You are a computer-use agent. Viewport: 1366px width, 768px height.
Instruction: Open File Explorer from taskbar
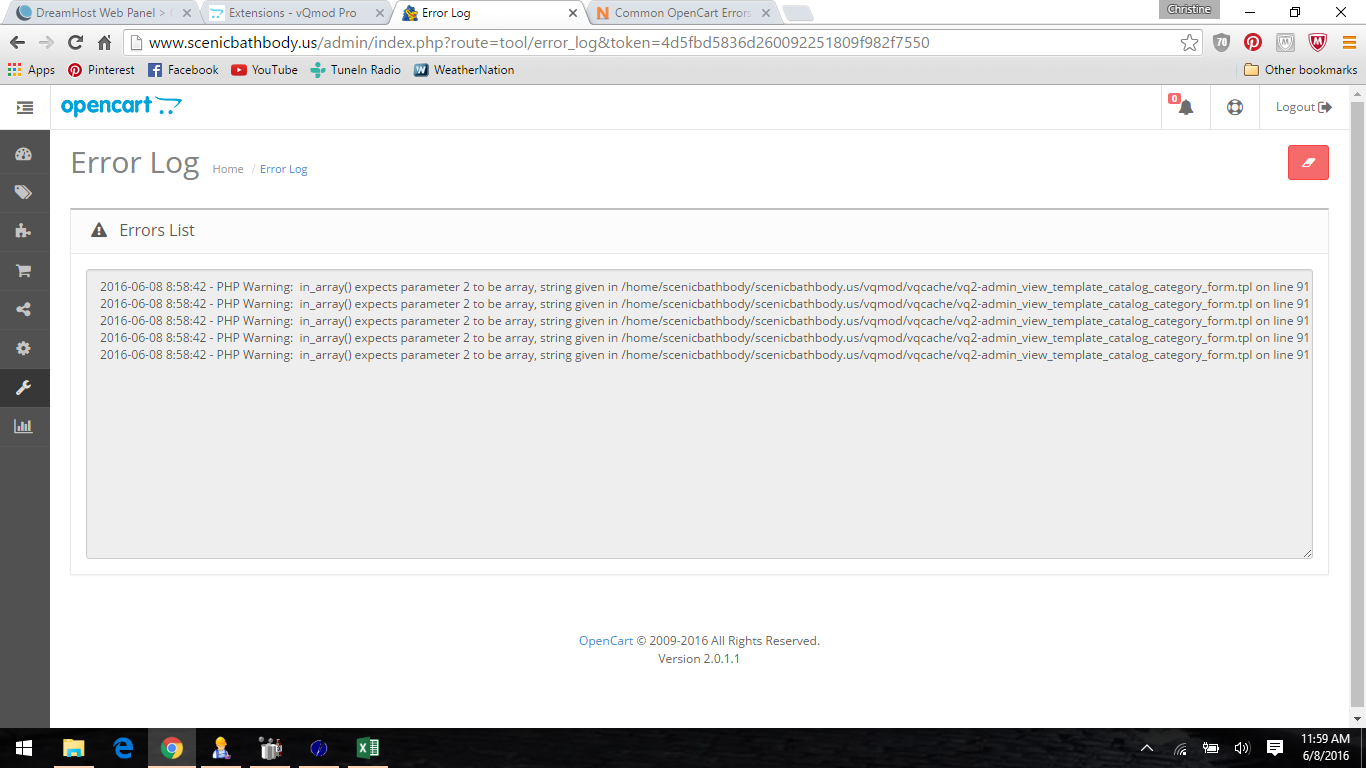pos(73,748)
